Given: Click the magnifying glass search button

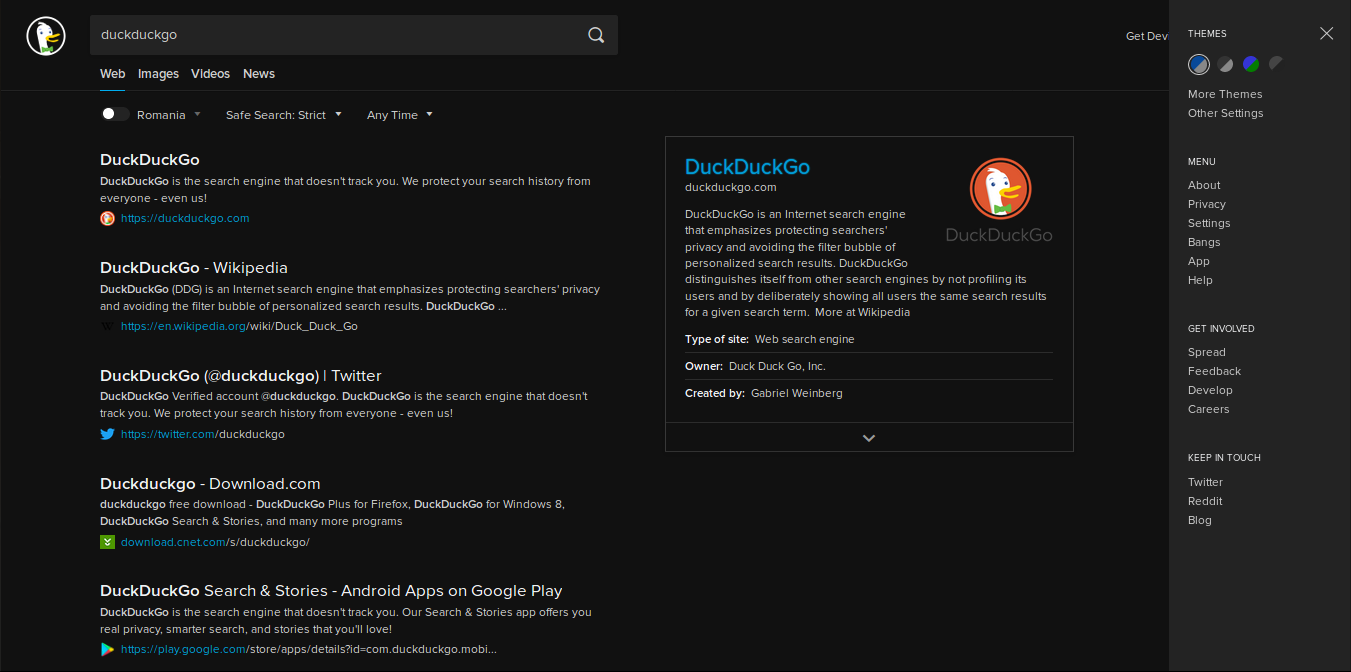Looking at the screenshot, I should pyautogui.click(x=596, y=35).
